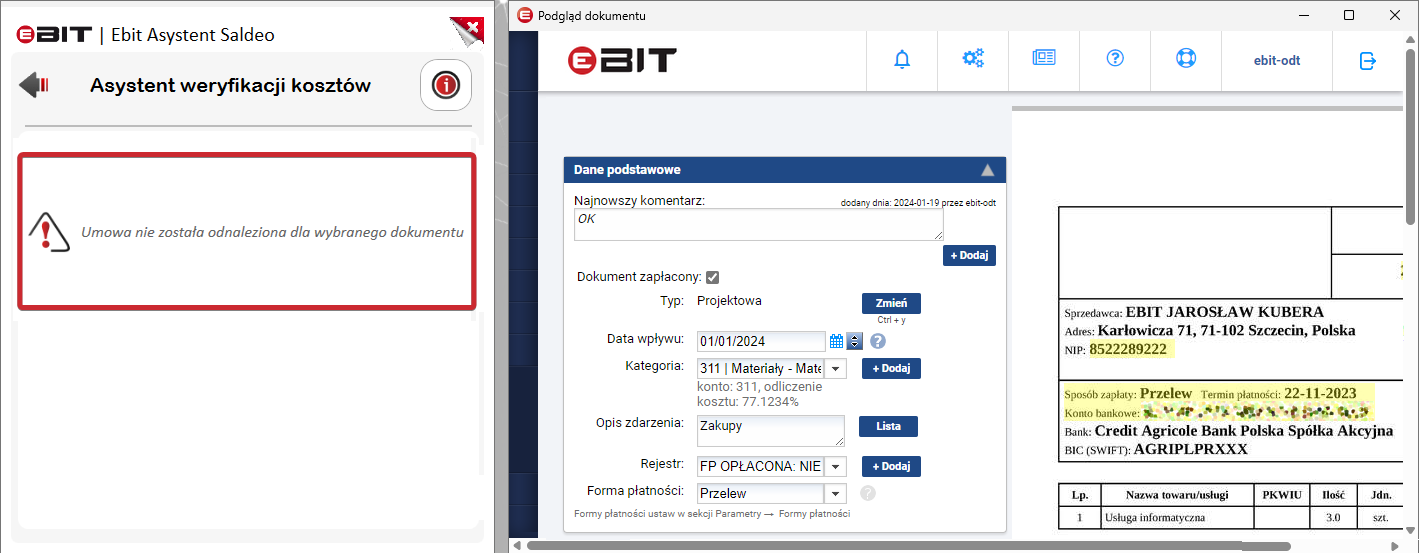Open the support lifebuoy icon
This screenshot has width=1419, height=553.
pyautogui.click(x=1186, y=58)
